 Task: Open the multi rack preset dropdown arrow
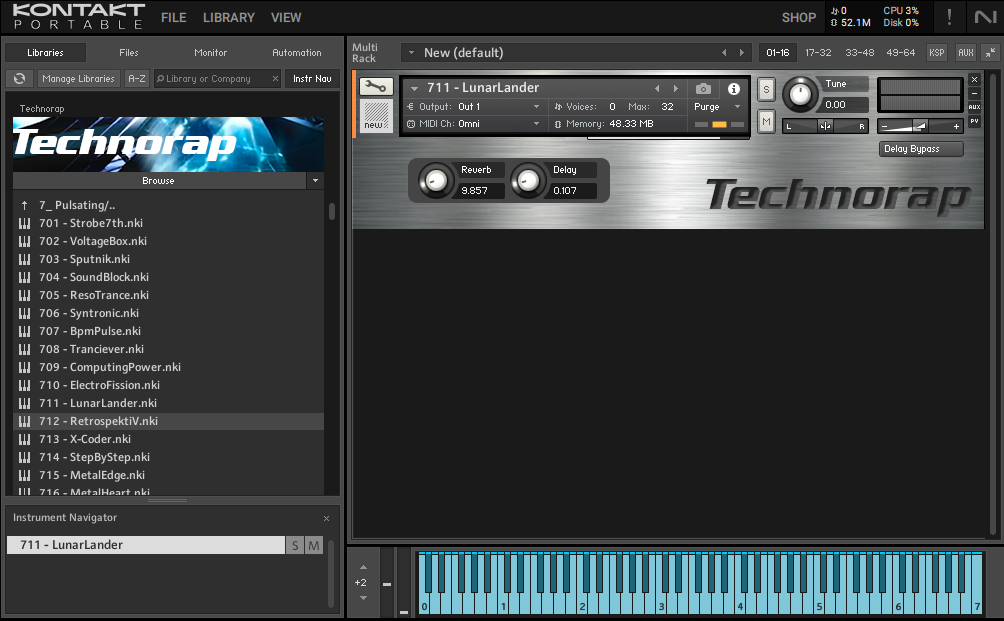(x=411, y=52)
